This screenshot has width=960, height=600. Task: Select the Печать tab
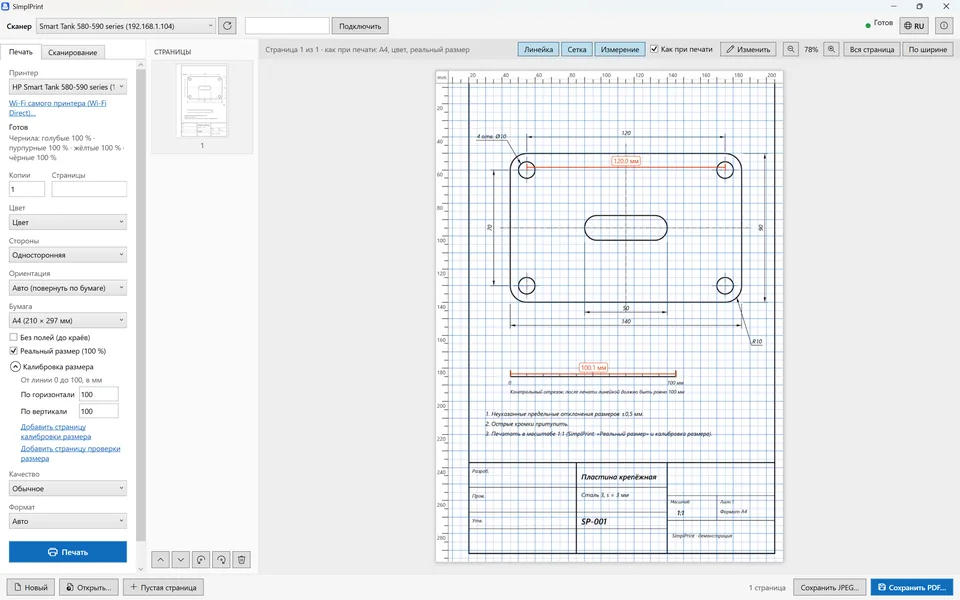coord(21,51)
